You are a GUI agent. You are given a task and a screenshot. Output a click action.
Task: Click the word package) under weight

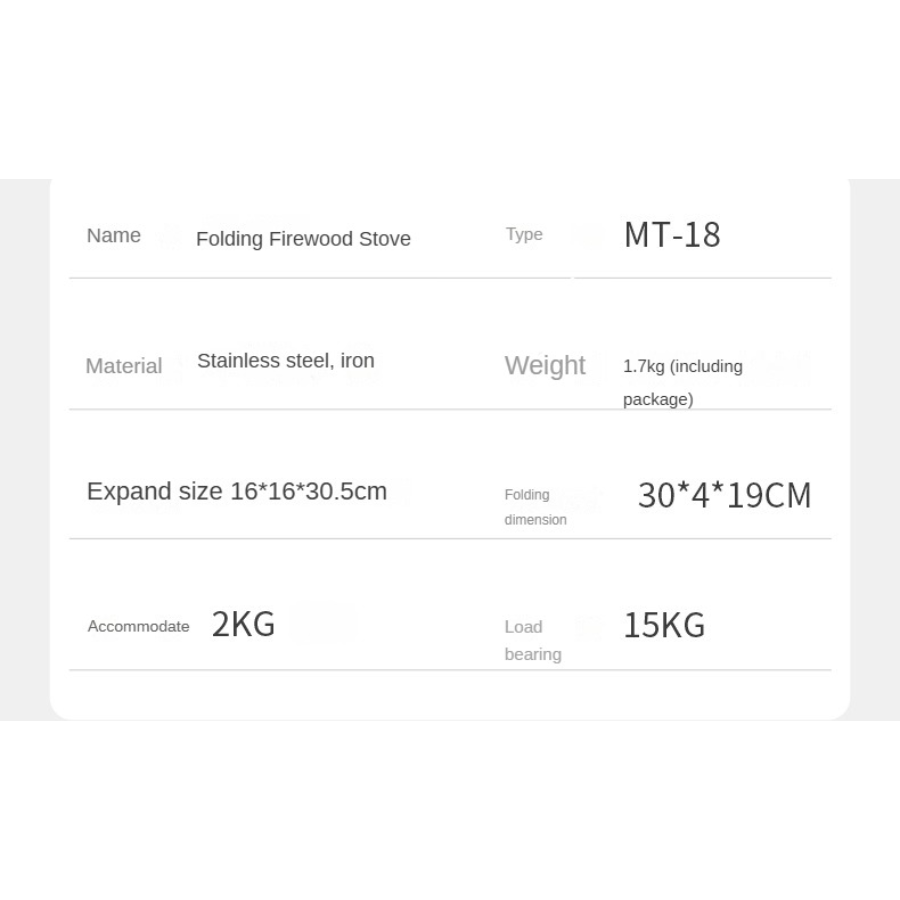click(x=657, y=400)
